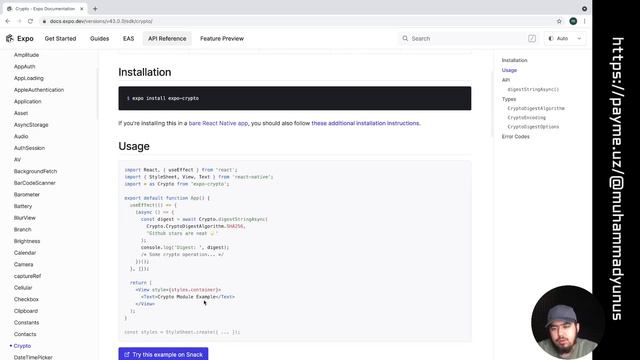
Task: Close the Crypto Expo Documentation tab
Action: pos(82,9)
